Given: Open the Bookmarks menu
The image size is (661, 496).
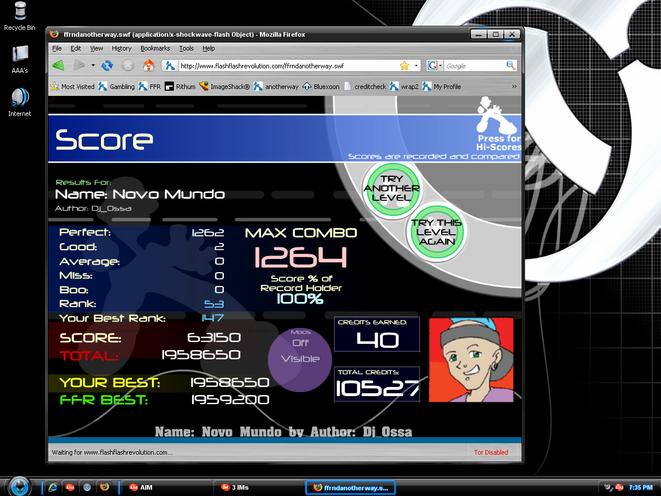Looking at the screenshot, I should coord(155,48).
